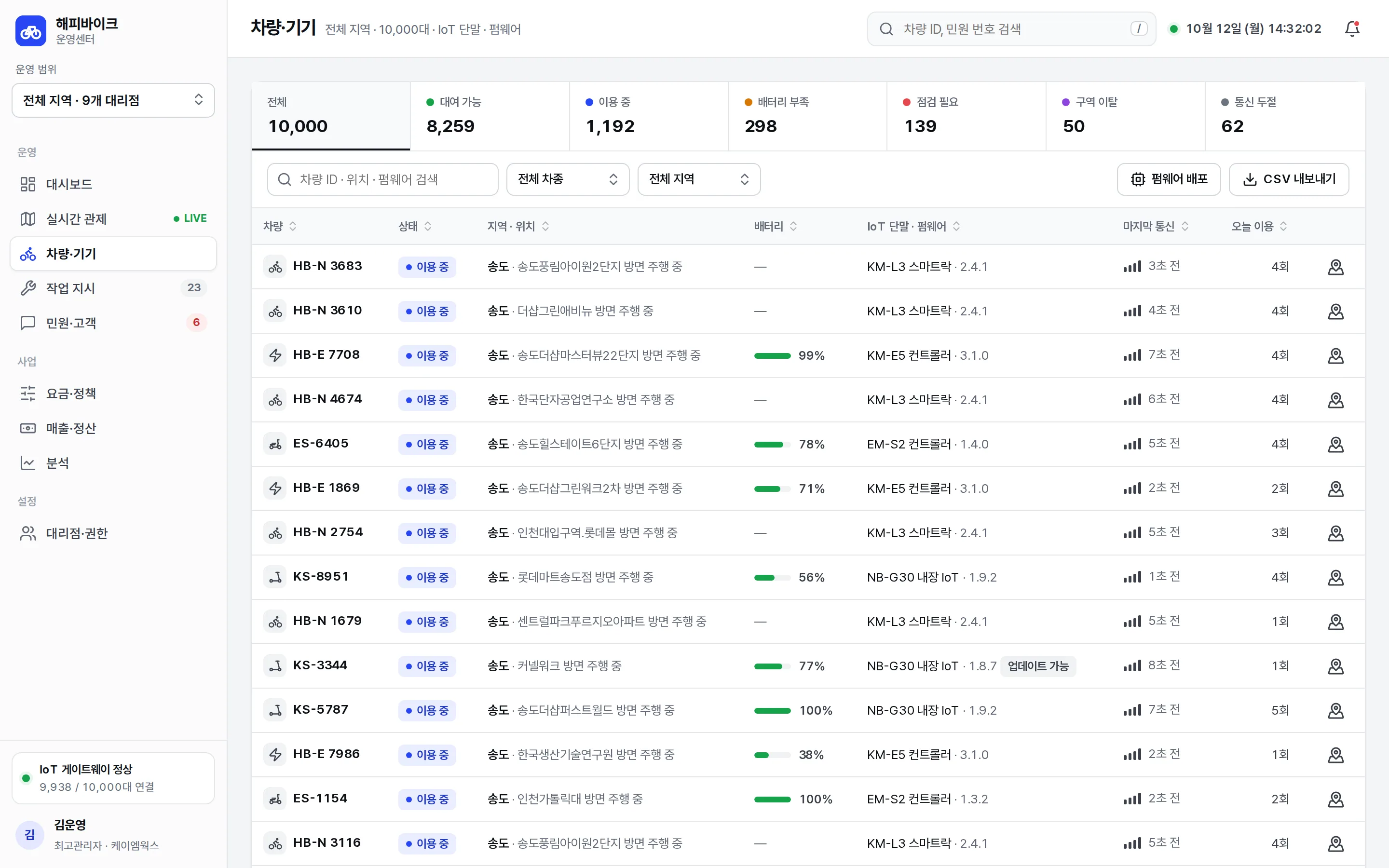Select the 대여 가능 8,259 tab
This screenshot has height=868, width=1389.
click(x=490, y=116)
